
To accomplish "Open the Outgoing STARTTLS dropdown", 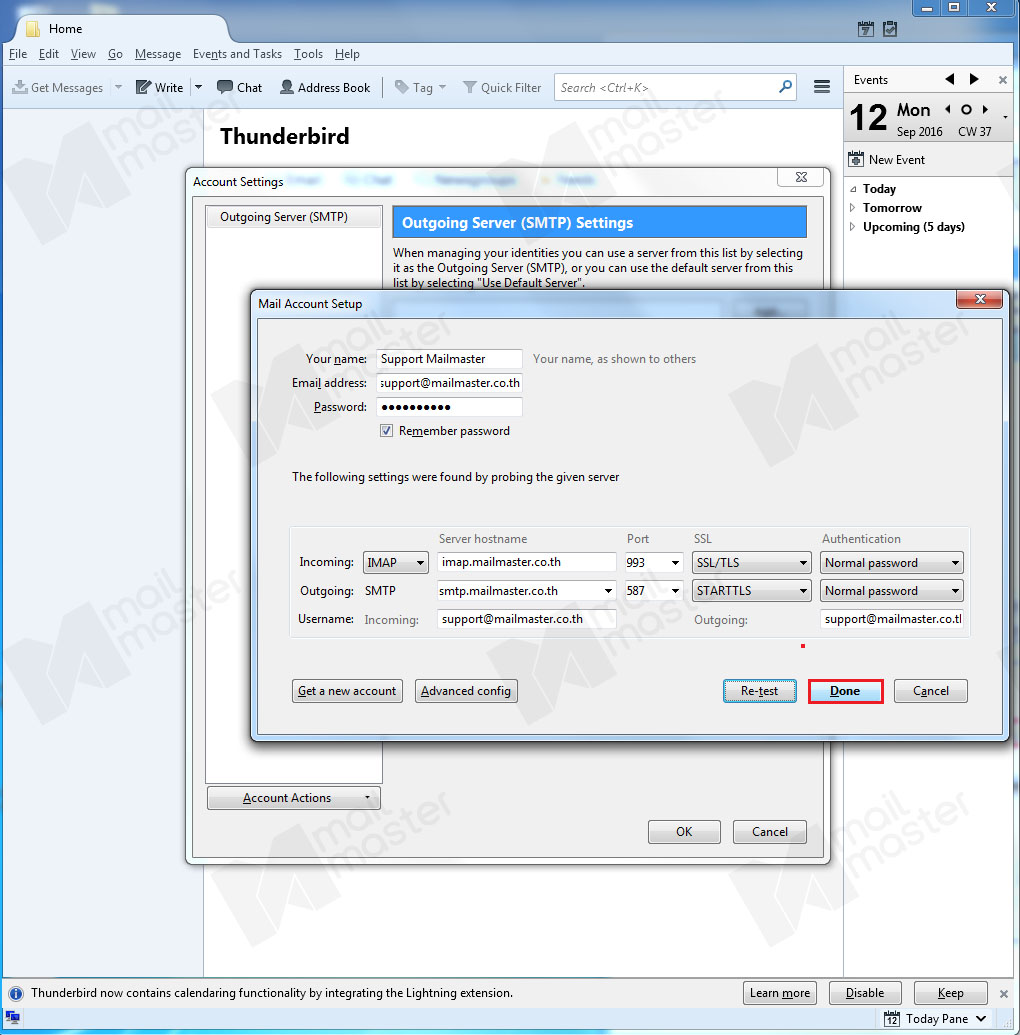I will (x=751, y=591).
